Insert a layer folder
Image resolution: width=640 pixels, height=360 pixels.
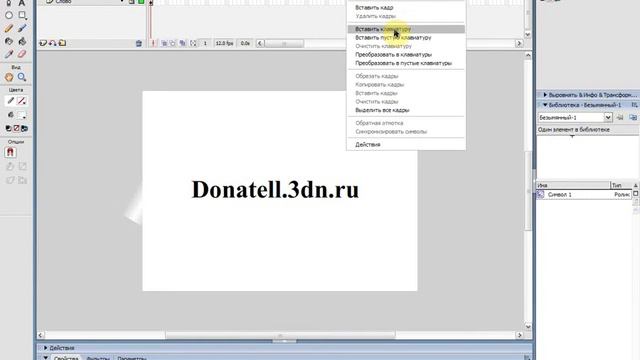(x=62, y=43)
